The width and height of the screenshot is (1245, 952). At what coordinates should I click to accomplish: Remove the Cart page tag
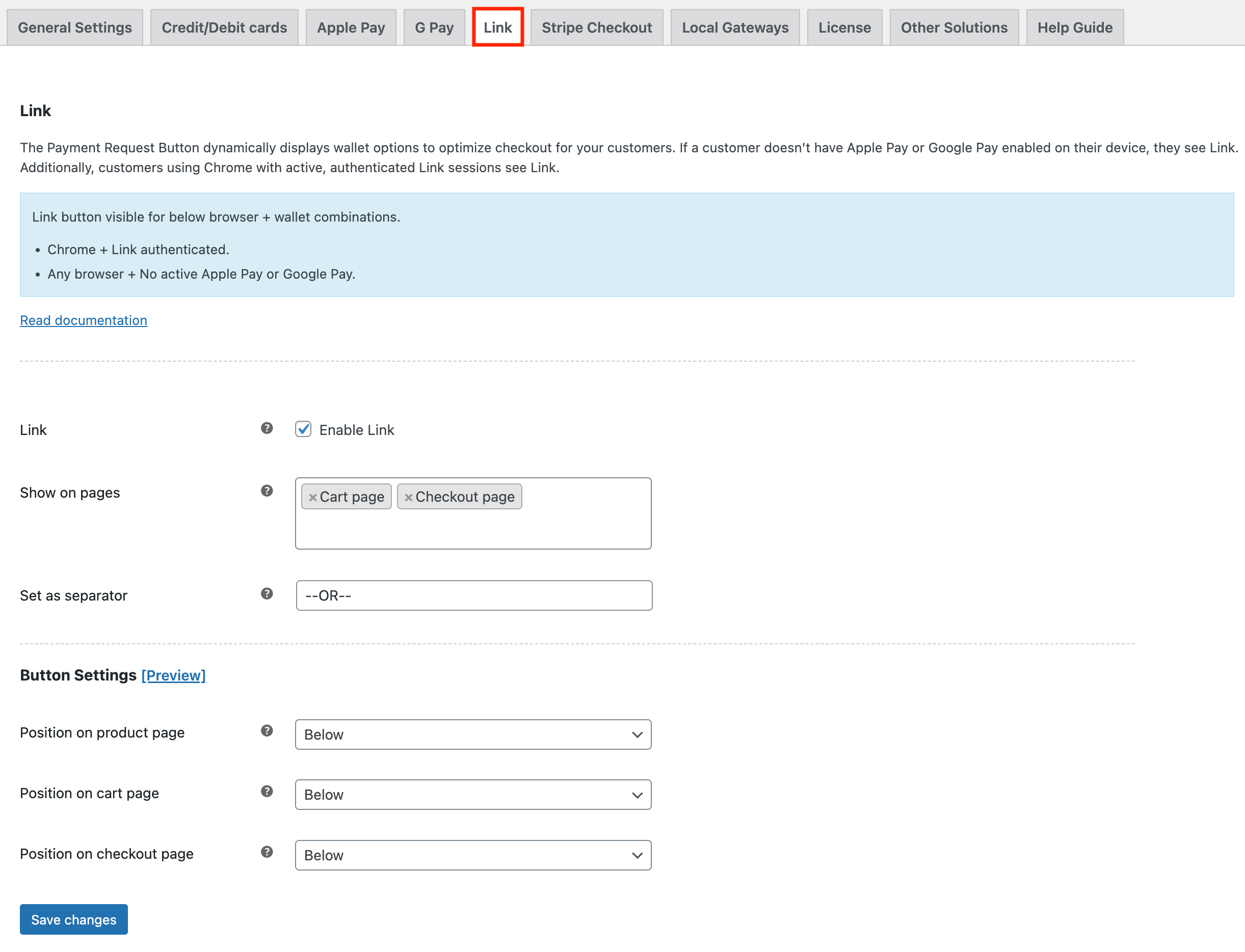click(x=313, y=497)
